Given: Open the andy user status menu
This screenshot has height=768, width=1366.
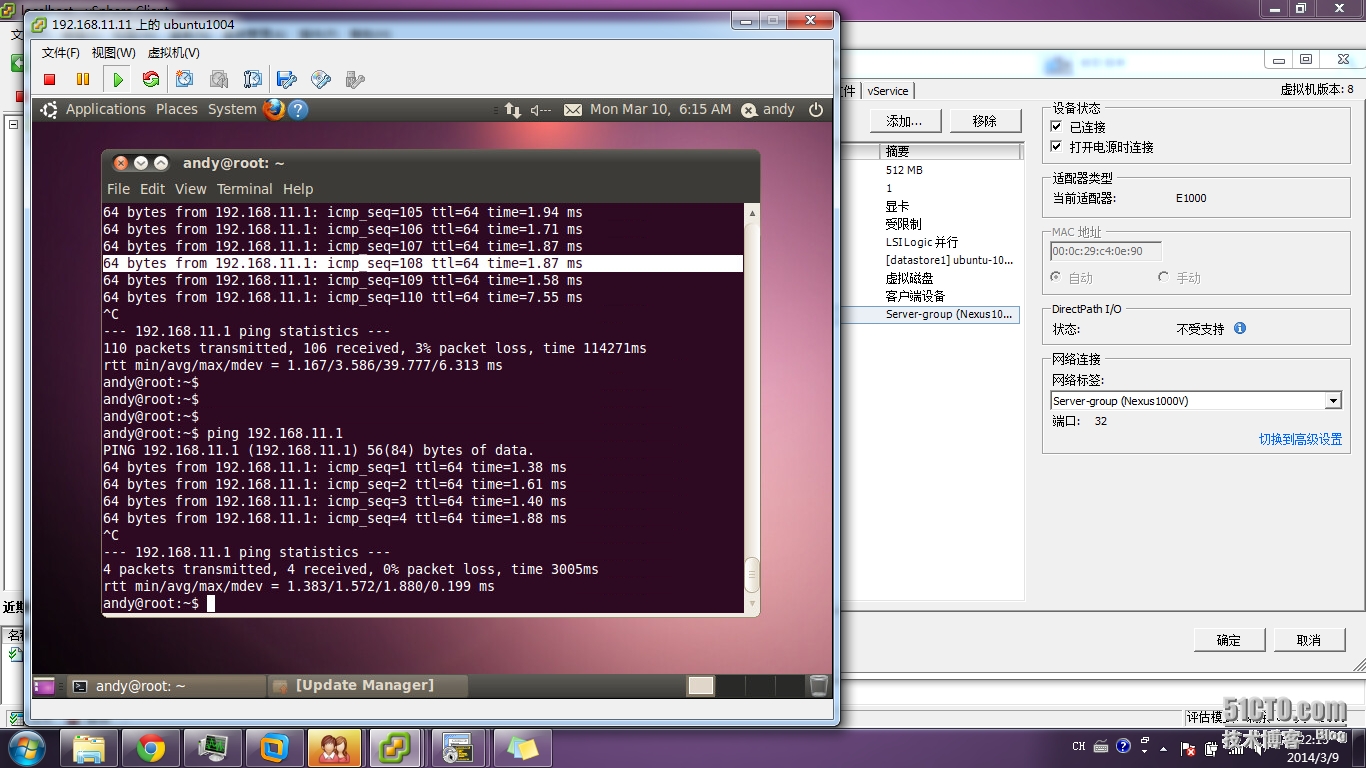Looking at the screenshot, I should 768,109.
